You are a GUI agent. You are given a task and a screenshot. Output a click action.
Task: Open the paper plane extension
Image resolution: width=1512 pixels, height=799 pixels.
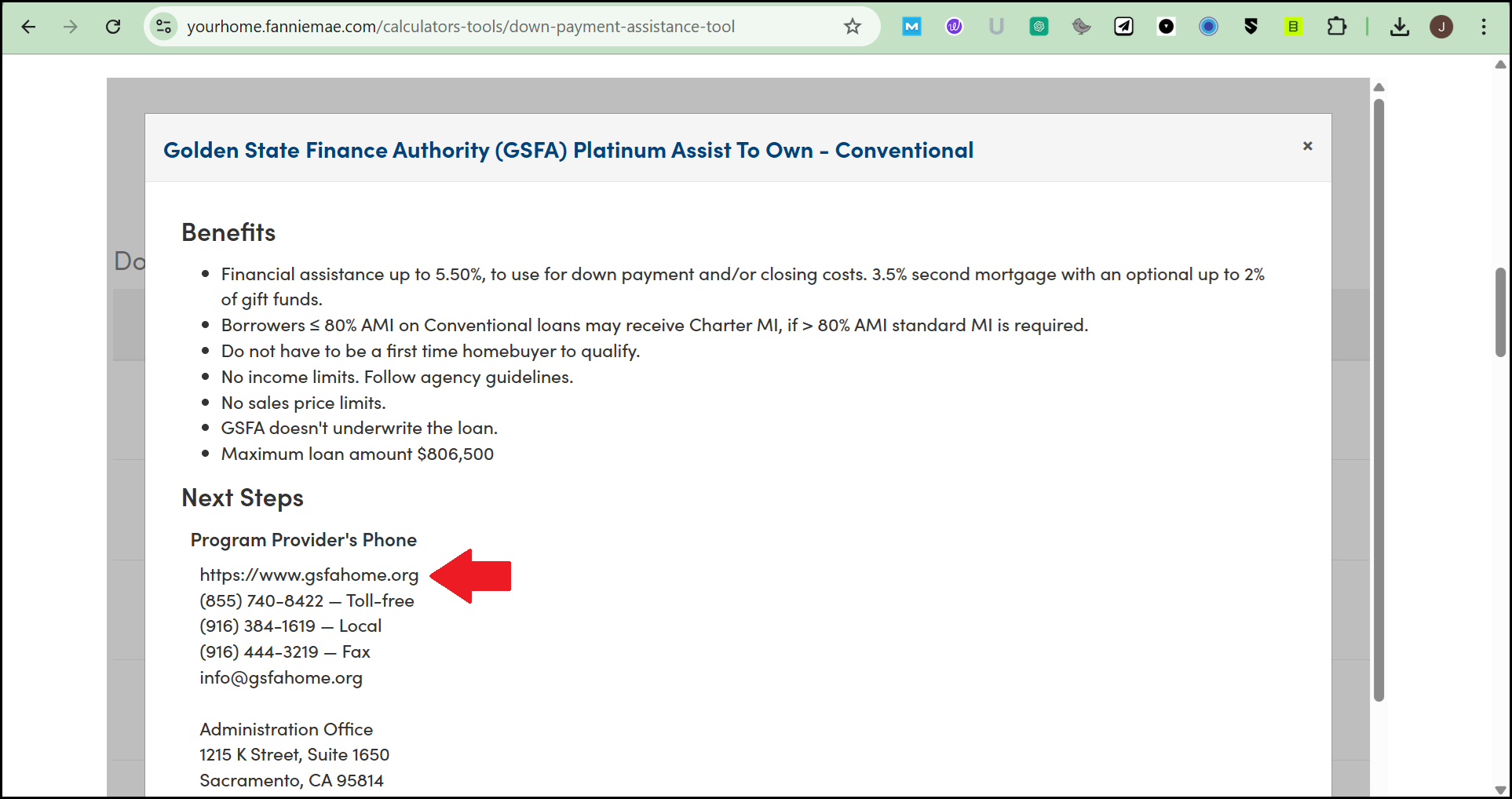(x=1123, y=27)
